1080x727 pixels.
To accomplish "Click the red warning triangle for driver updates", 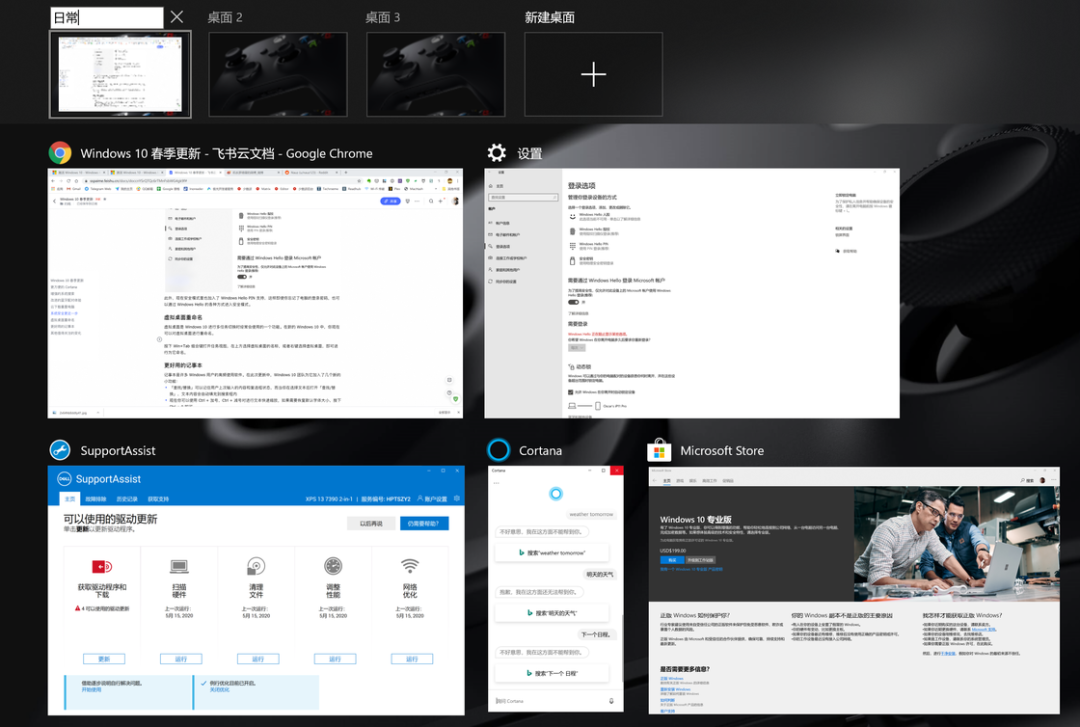I will coord(78,608).
